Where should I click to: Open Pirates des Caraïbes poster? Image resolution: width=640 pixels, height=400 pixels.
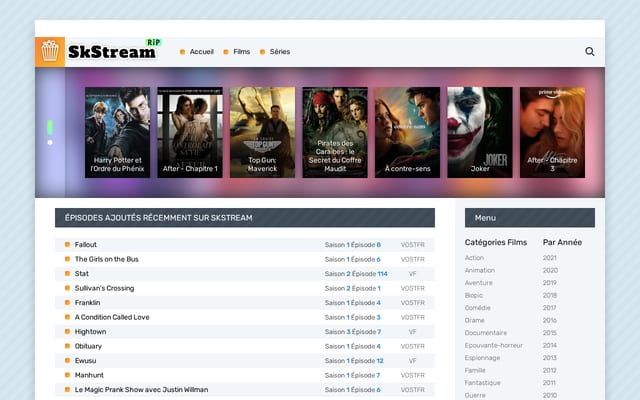[335, 132]
